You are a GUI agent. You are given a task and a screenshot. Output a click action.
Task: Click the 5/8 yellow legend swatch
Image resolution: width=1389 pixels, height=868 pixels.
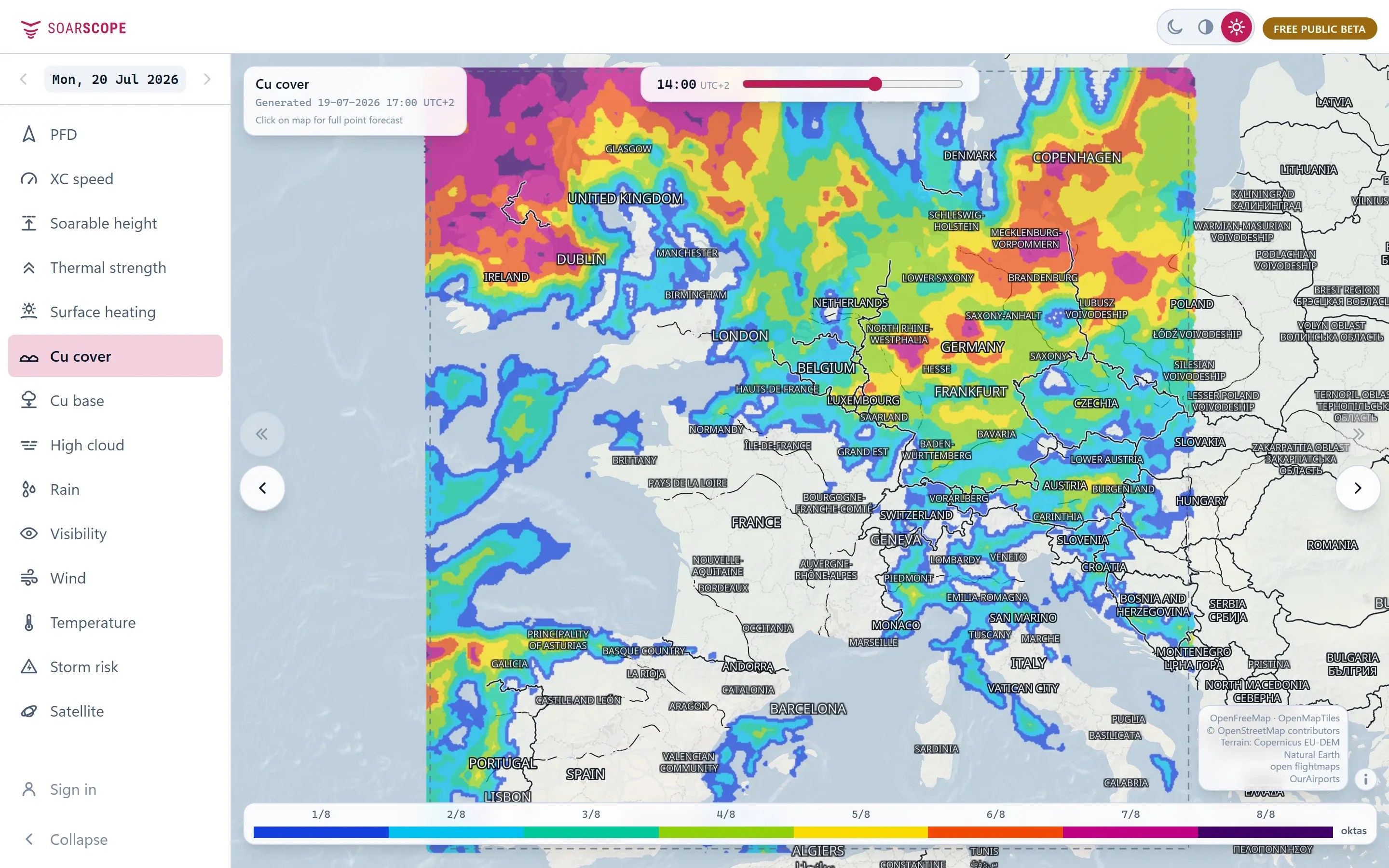pyautogui.click(x=860, y=832)
